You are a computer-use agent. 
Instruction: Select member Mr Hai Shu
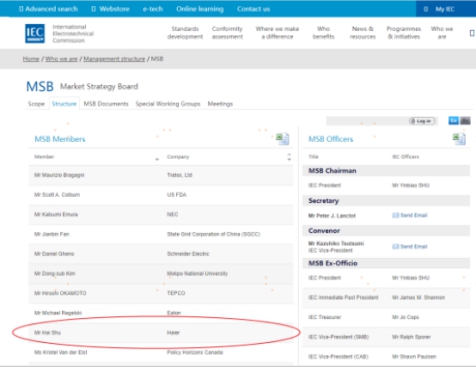(47, 333)
